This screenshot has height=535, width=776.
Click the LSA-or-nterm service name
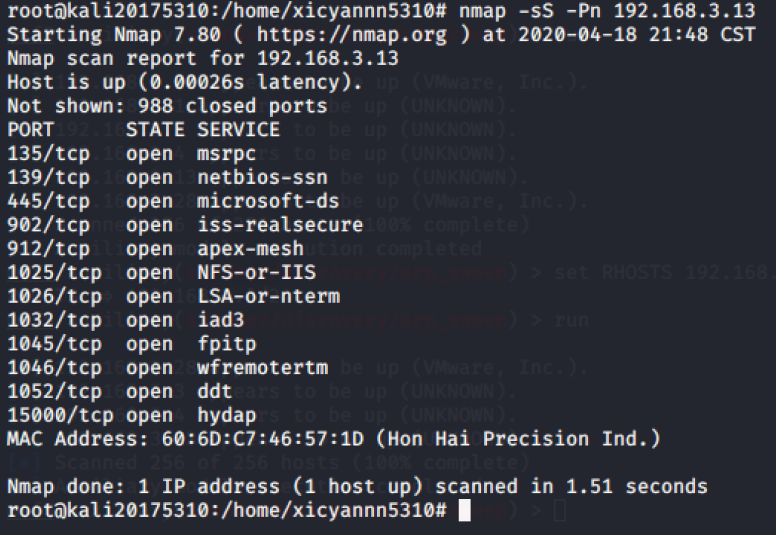coord(269,296)
